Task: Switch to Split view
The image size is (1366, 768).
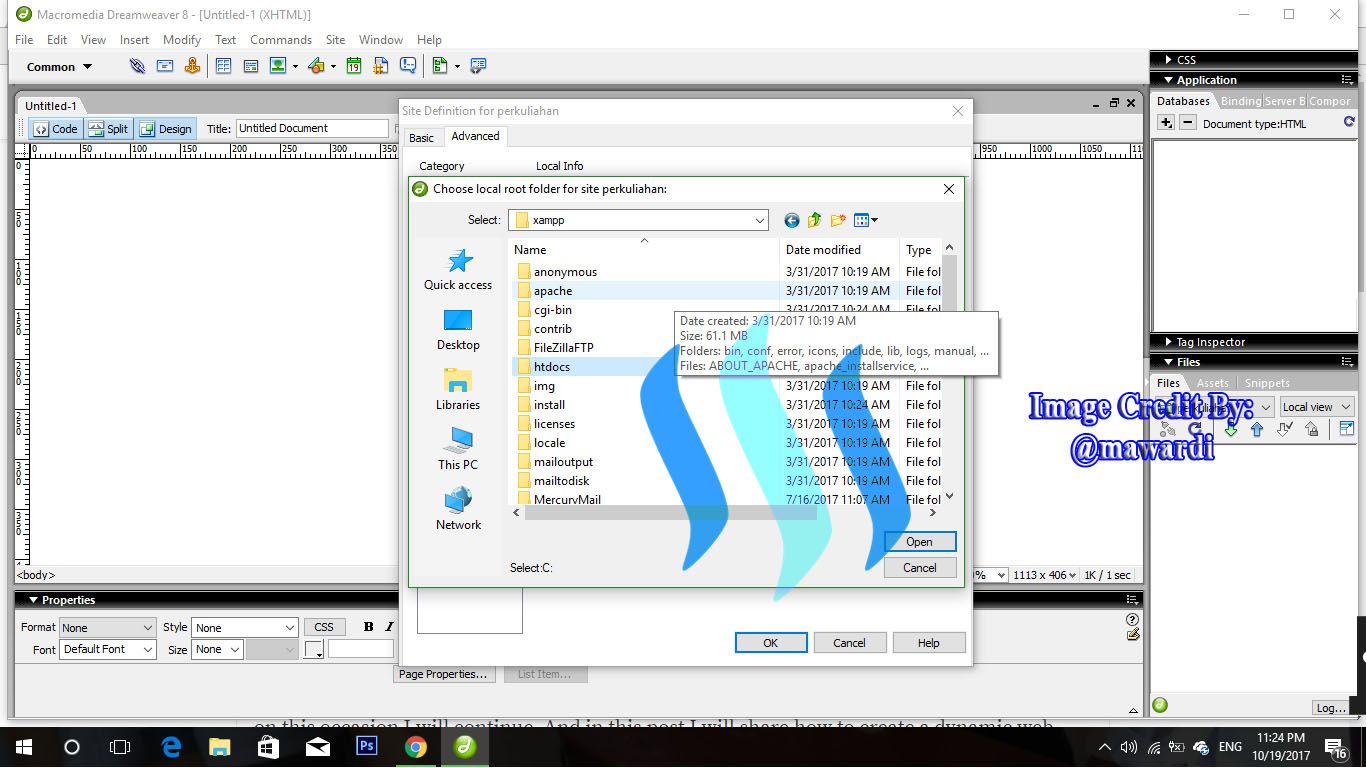Action: tap(108, 128)
